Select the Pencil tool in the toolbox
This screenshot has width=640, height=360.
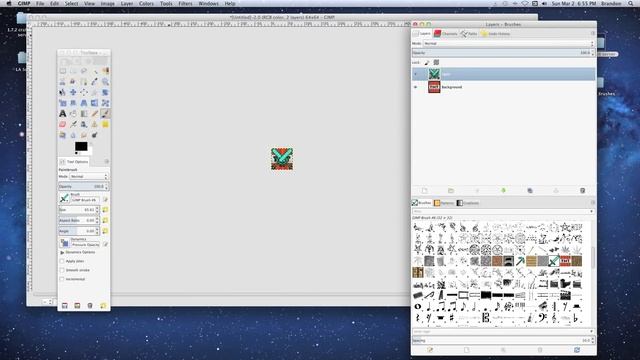[x=95, y=113]
